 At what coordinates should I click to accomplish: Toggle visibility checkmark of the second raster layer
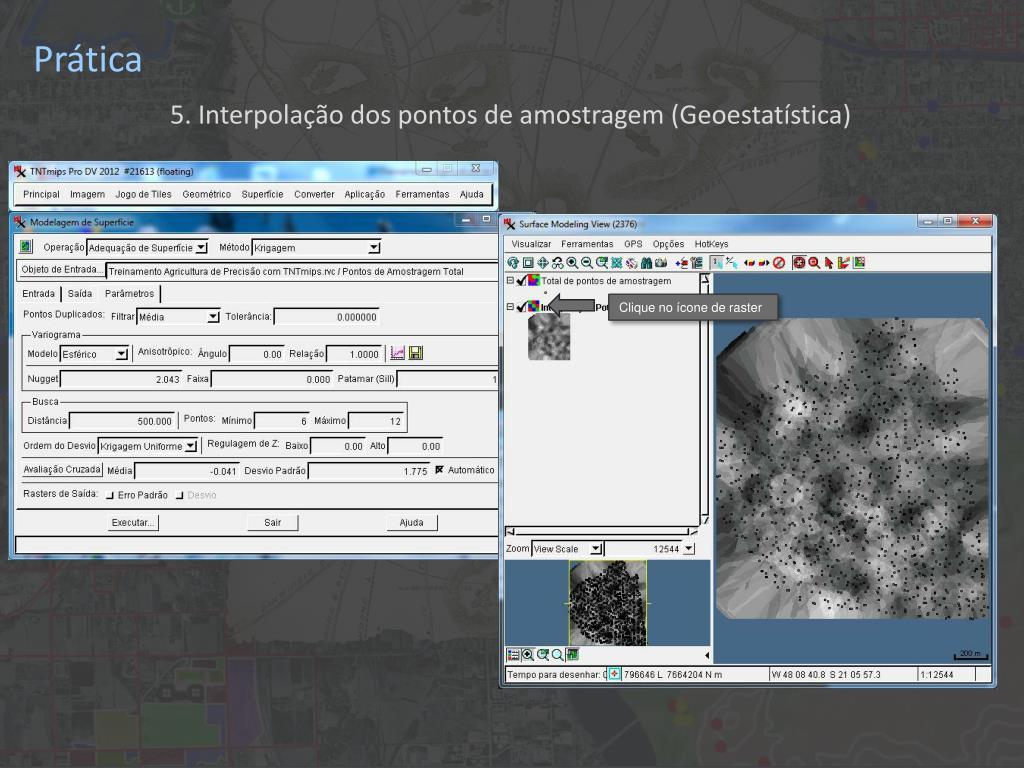(521, 307)
